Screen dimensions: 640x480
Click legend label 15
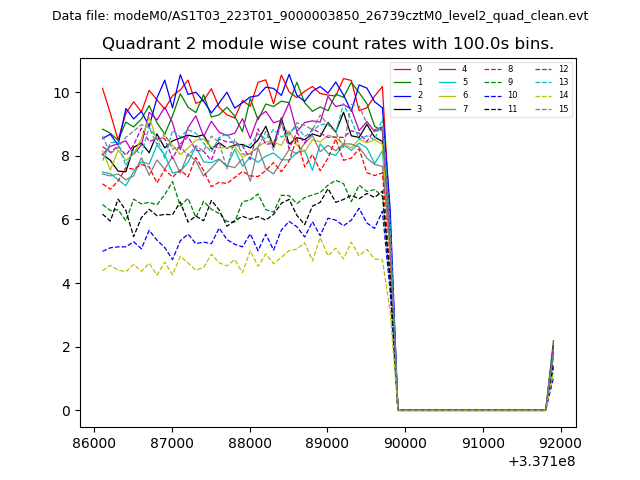pos(563,108)
